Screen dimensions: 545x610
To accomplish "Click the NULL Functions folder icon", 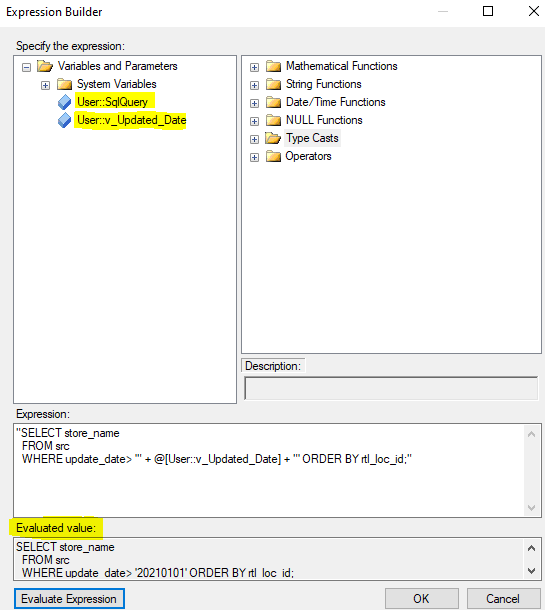I will pos(273,120).
